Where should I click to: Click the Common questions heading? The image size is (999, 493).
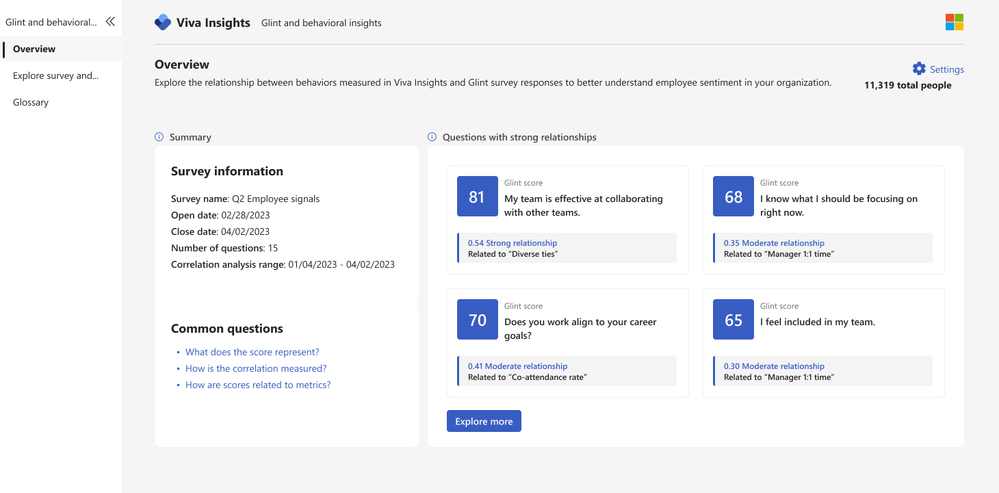click(x=227, y=329)
